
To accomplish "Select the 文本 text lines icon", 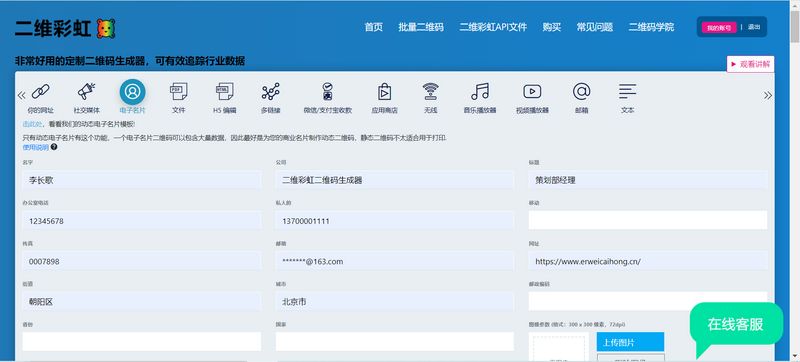I will (628, 92).
